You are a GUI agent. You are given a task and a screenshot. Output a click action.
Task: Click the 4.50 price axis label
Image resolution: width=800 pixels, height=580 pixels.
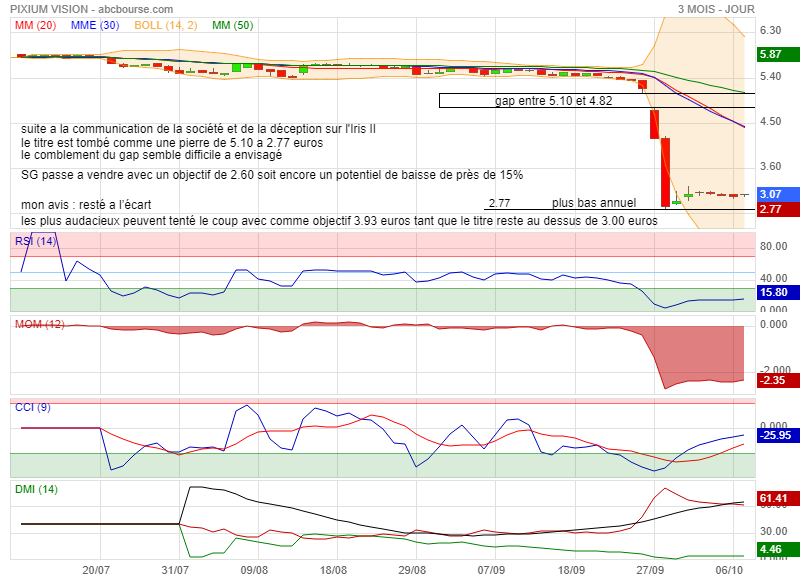click(x=770, y=121)
